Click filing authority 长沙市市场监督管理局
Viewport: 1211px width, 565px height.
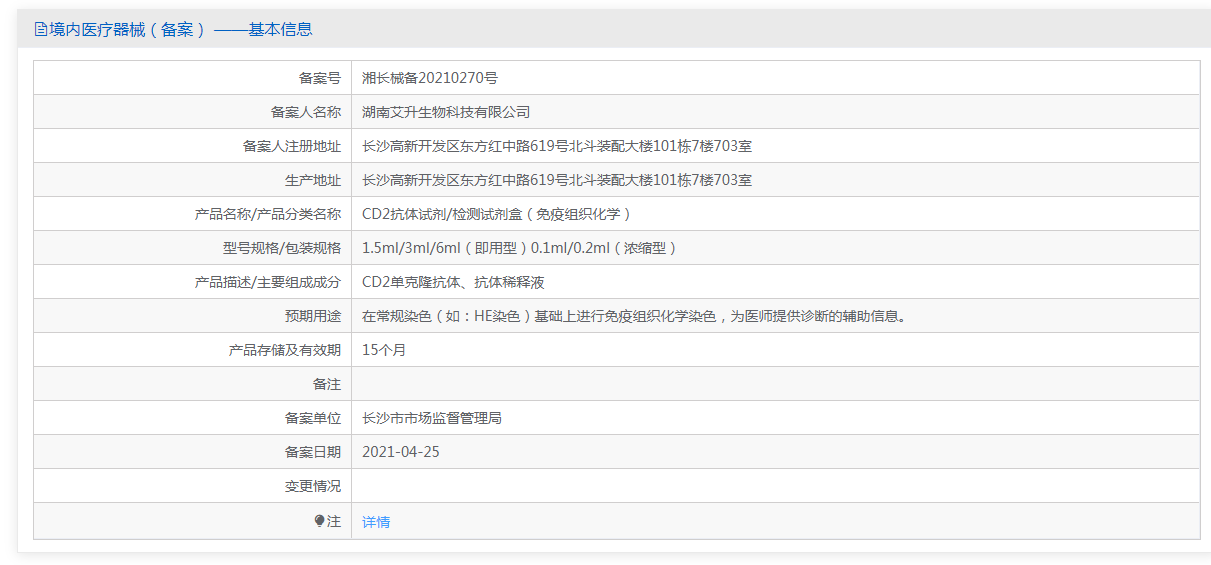click(x=432, y=418)
